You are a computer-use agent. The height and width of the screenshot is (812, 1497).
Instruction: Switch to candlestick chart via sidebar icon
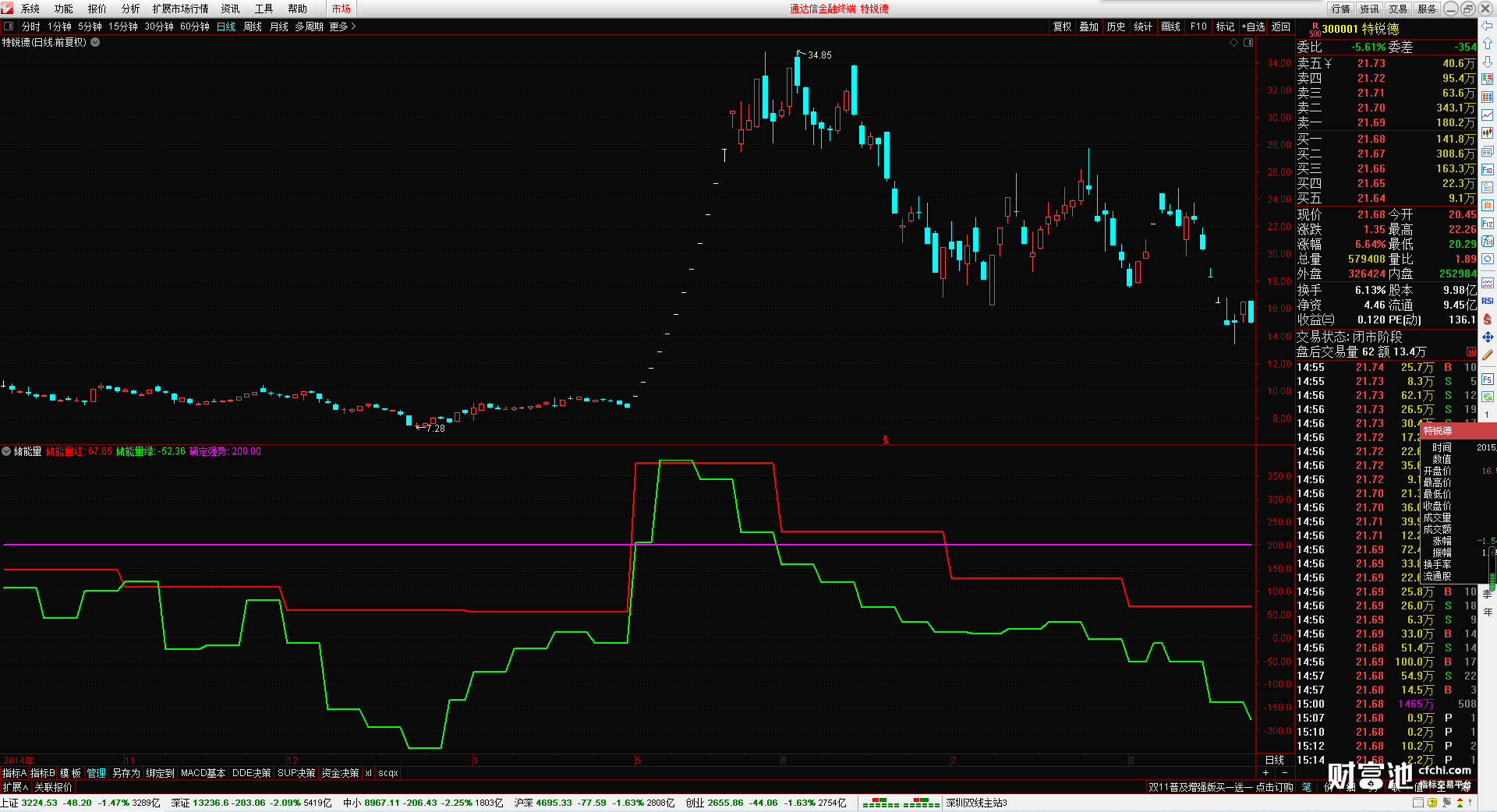point(1488,133)
